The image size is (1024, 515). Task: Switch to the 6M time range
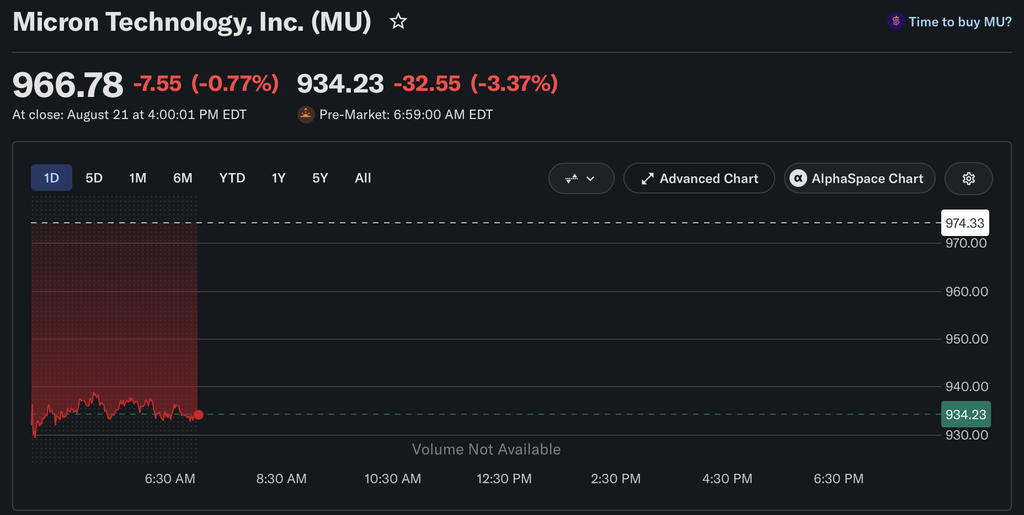point(183,178)
